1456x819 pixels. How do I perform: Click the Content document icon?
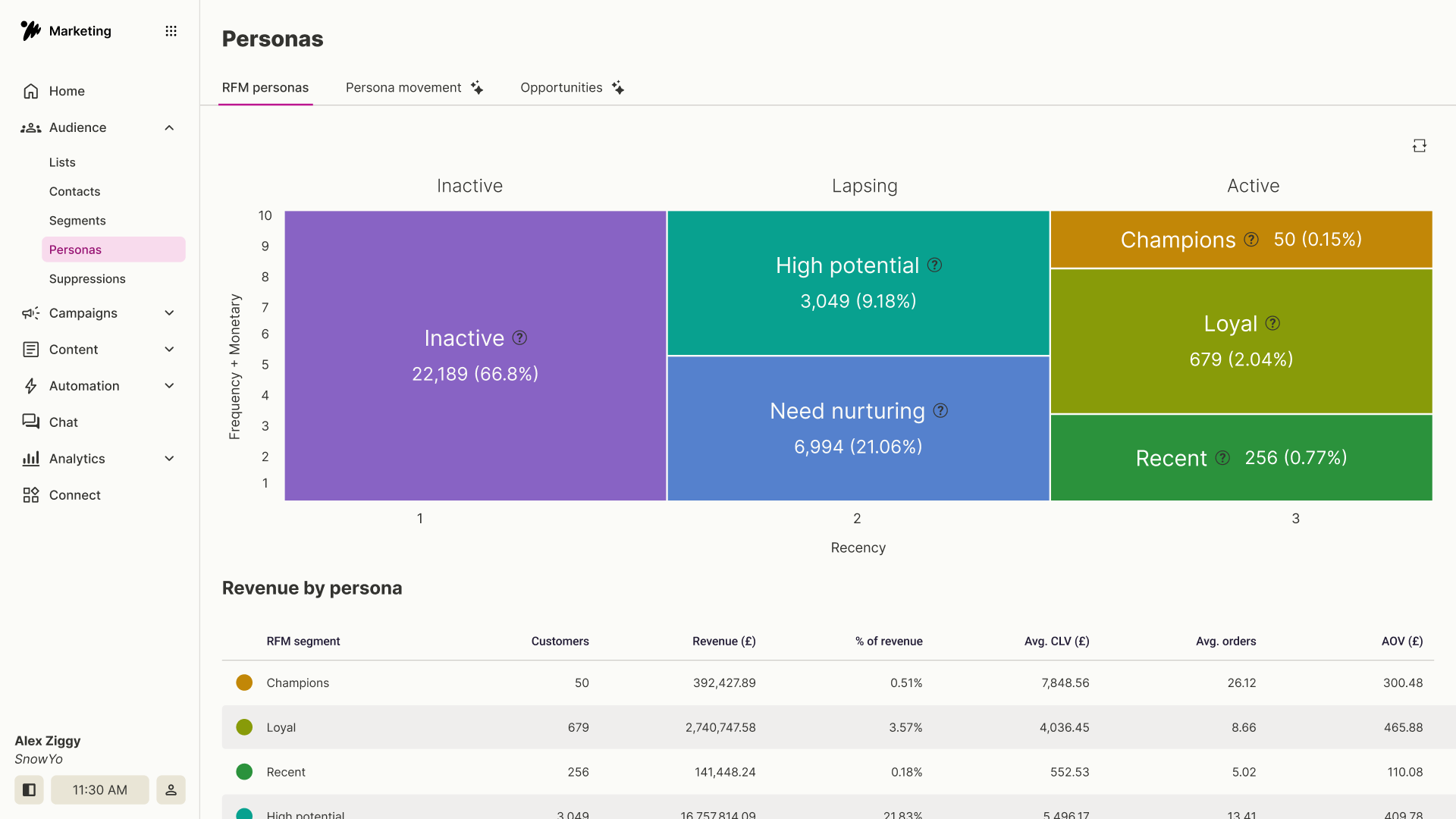pyautogui.click(x=30, y=350)
